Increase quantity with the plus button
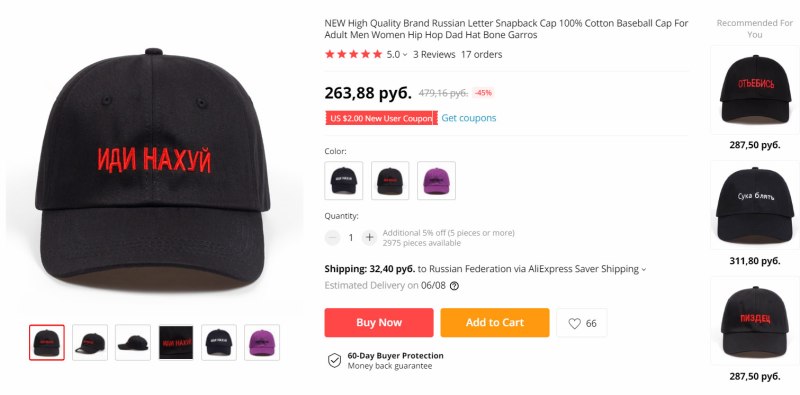800x395 pixels. (x=369, y=237)
